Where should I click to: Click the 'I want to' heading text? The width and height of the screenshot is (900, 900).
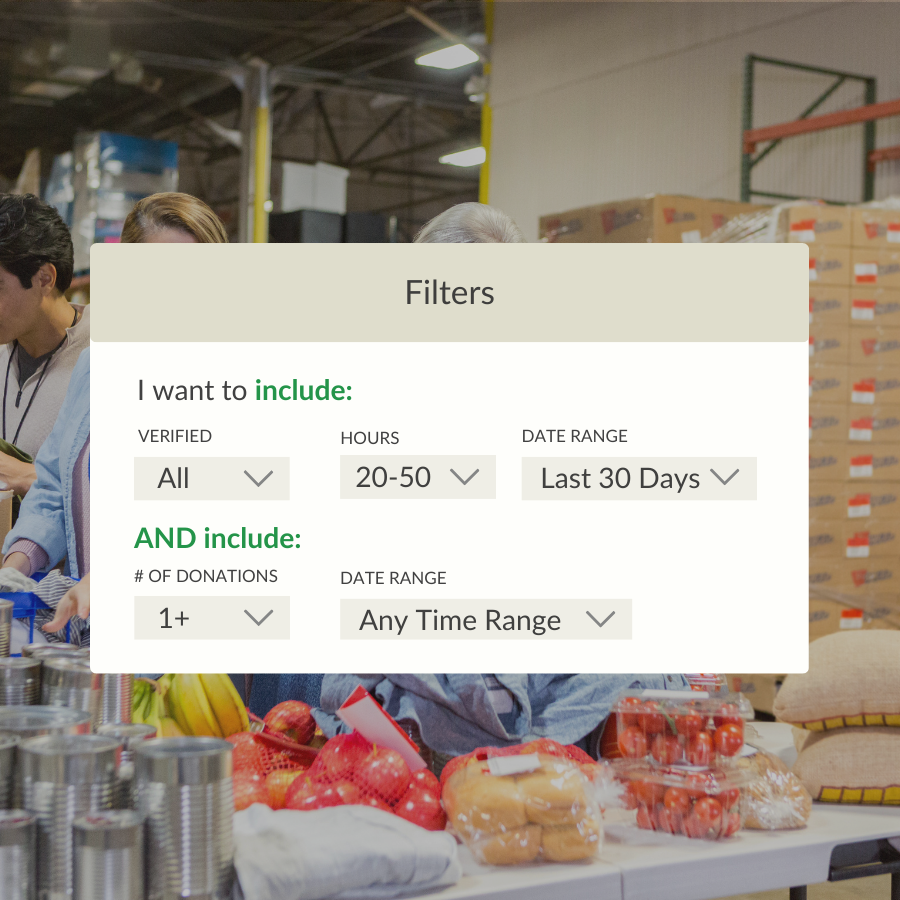point(192,390)
